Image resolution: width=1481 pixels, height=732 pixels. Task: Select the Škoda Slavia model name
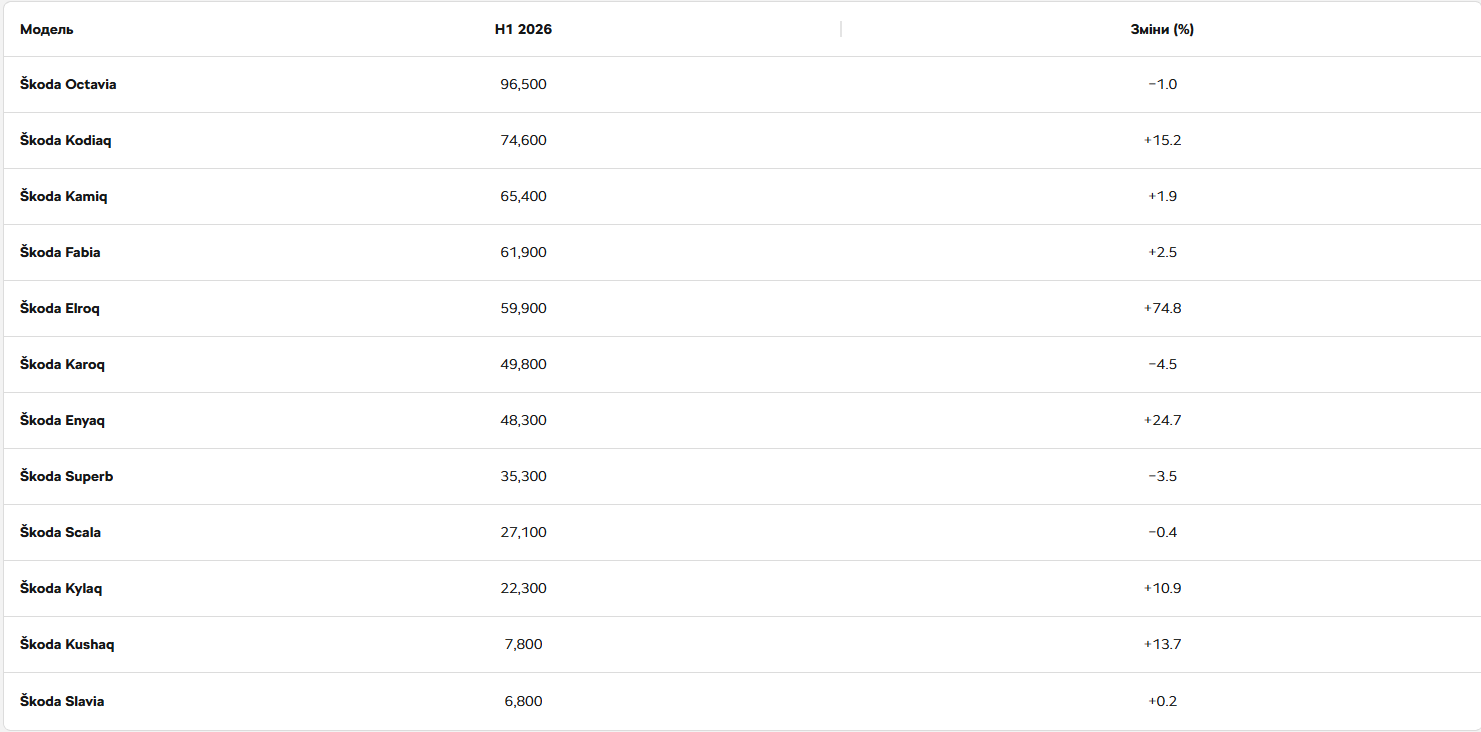point(62,701)
